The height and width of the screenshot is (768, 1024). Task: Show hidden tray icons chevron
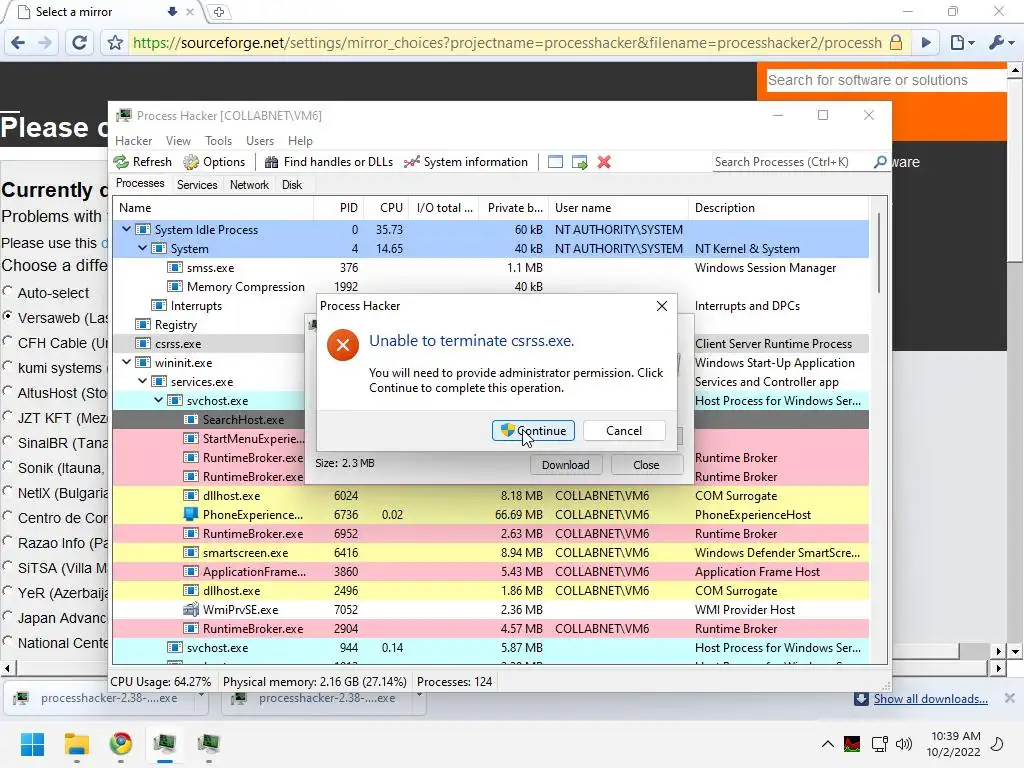[x=827, y=744]
